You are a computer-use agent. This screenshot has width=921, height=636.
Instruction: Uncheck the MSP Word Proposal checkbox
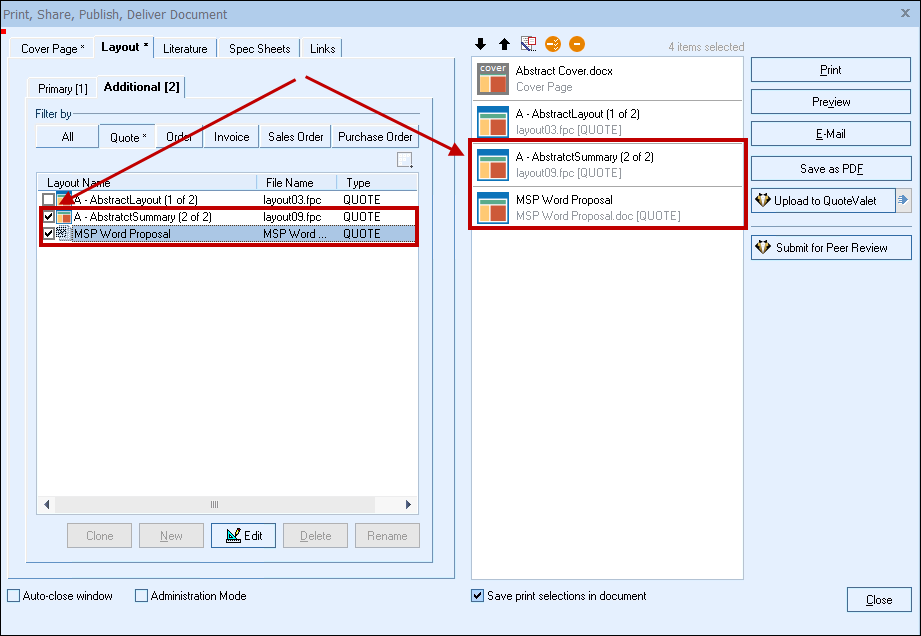48,234
